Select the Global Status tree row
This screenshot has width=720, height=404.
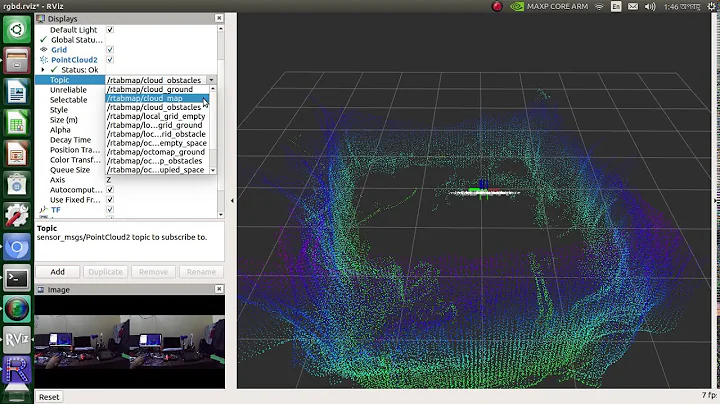[76, 40]
